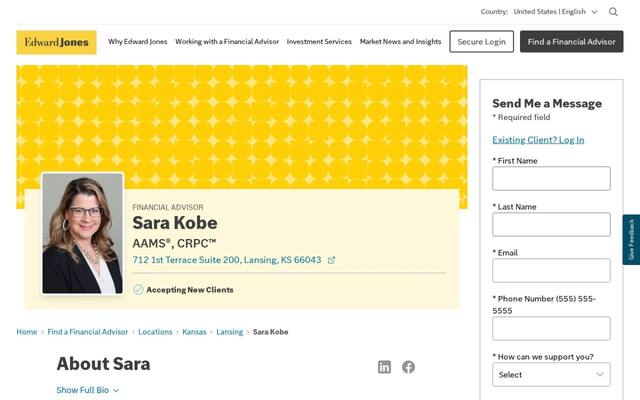Open the Give Feedback side tab
Image resolution: width=640 pixels, height=400 pixels.
point(631,240)
